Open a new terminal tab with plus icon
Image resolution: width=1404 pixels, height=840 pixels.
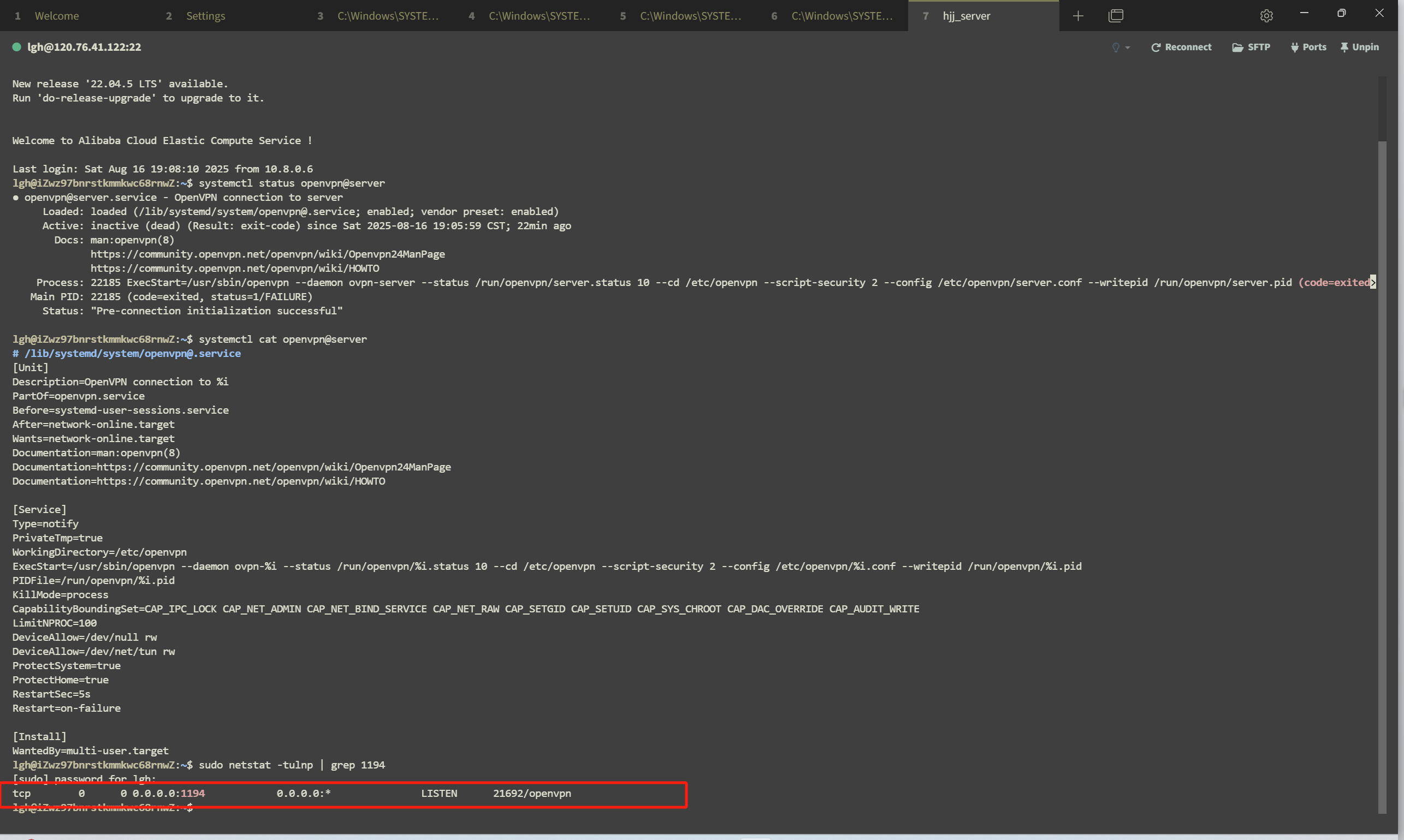[x=1078, y=16]
